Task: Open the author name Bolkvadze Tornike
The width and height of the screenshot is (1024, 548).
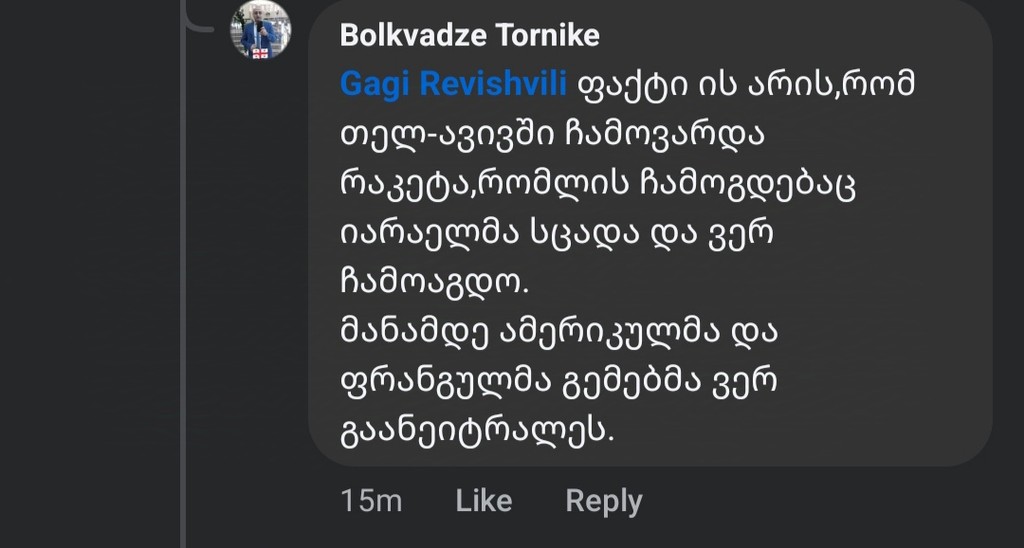Action: tap(469, 36)
